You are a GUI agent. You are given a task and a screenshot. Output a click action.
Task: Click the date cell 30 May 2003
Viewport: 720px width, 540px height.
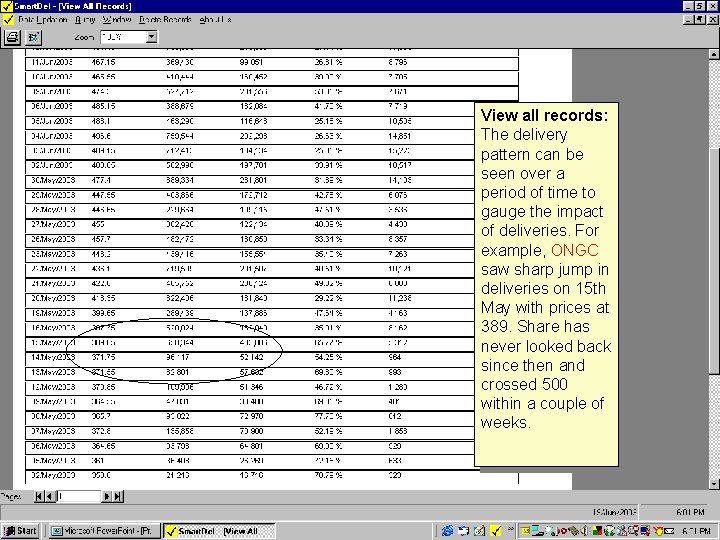(53, 180)
